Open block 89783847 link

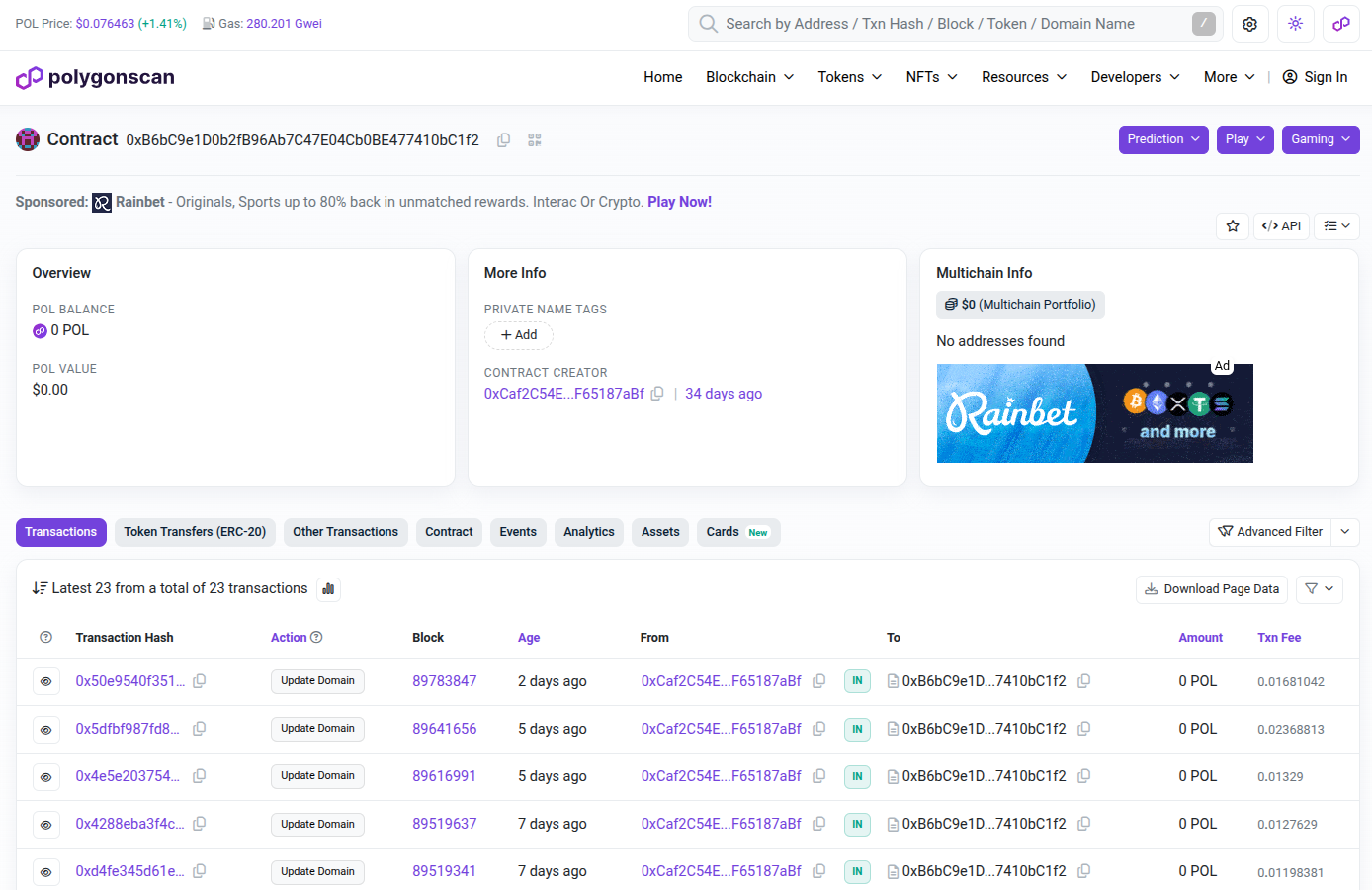445,681
